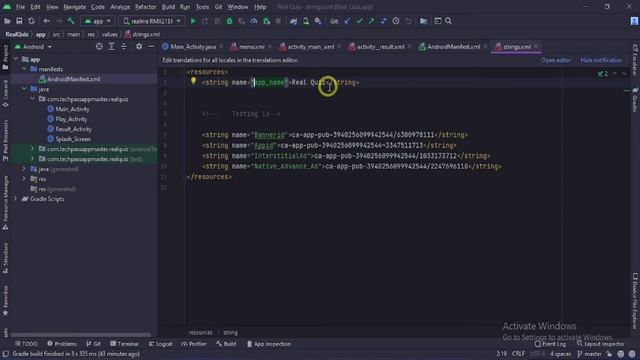Switch to the menu.xml tab
Image resolution: width=640 pixels, height=360 pixels.
coord(251,47)
